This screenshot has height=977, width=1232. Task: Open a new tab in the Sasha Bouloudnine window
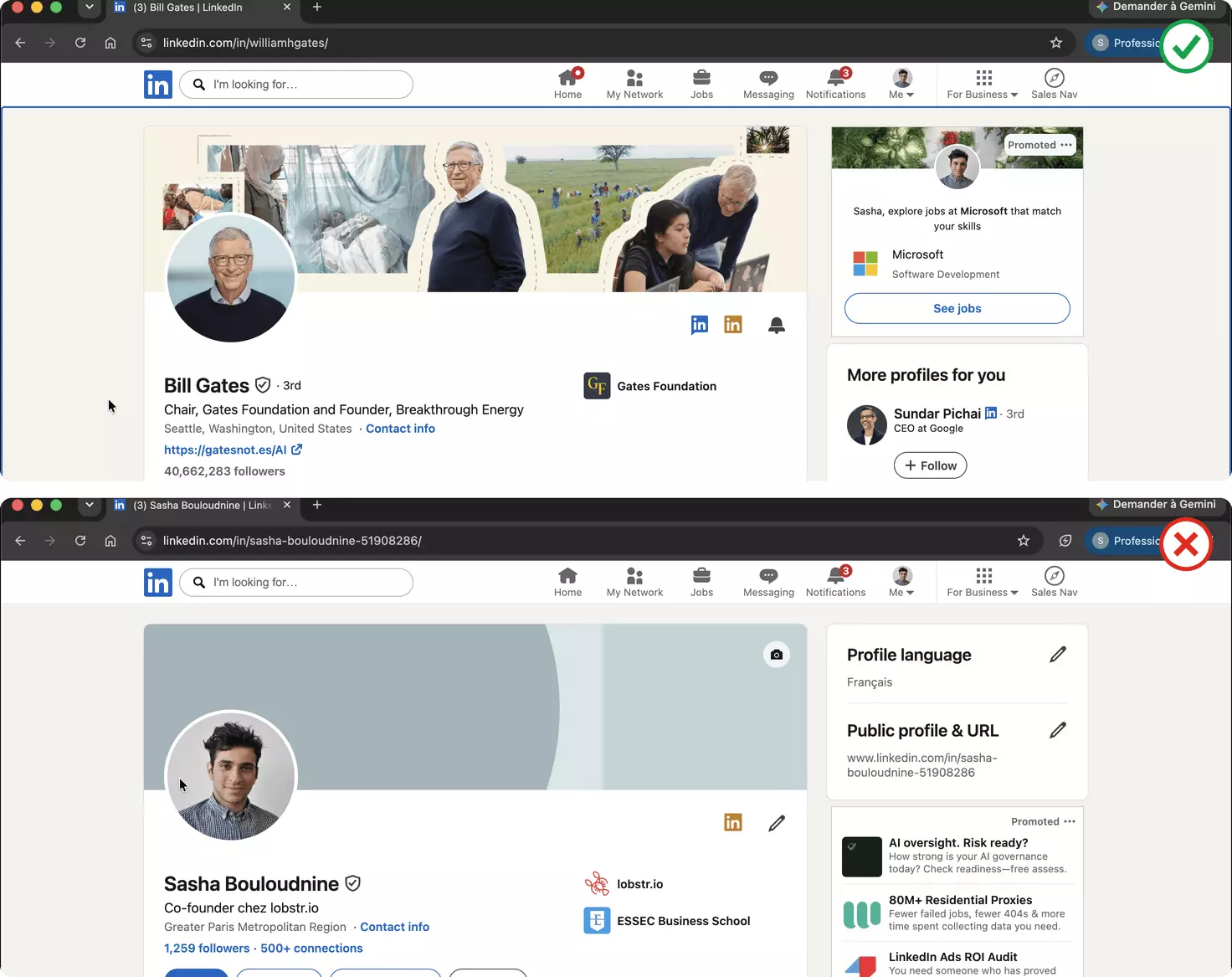pyautogui.click(x=317, y=505)
